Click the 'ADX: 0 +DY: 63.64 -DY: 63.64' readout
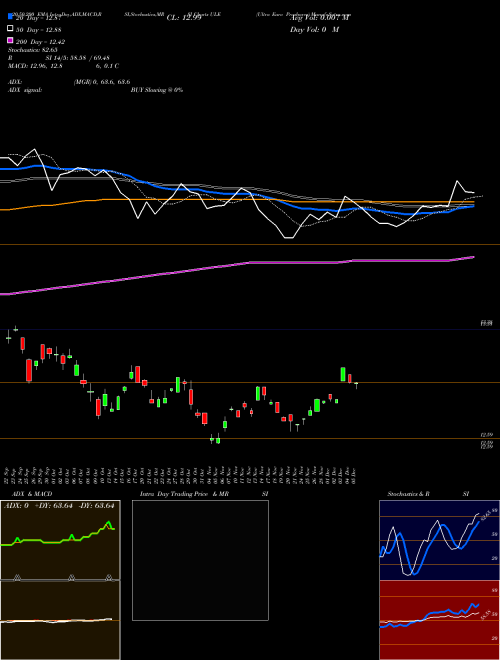This screenshot has width=500, height=660. pos(59,506)
